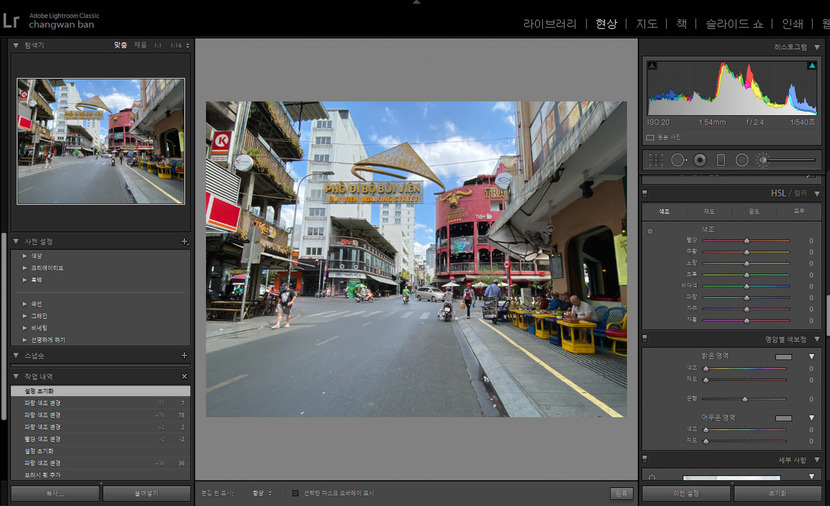The height and width of the screenshot is (506, 830).
Task: Expand the 비네팅 preset group
Action: click(24, 328)
